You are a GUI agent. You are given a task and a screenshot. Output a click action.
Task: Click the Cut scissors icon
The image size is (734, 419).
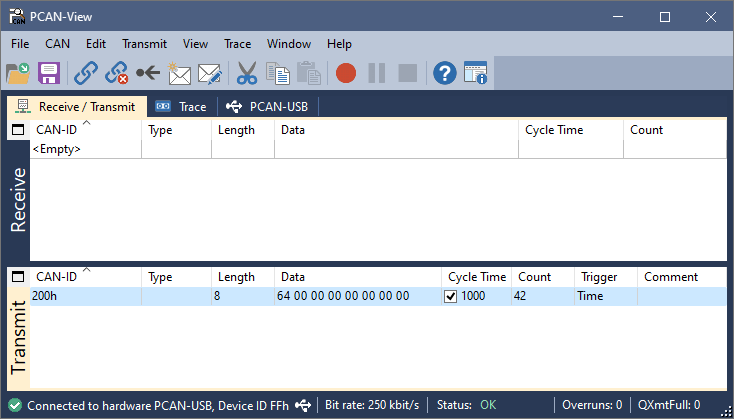(247, 74)
